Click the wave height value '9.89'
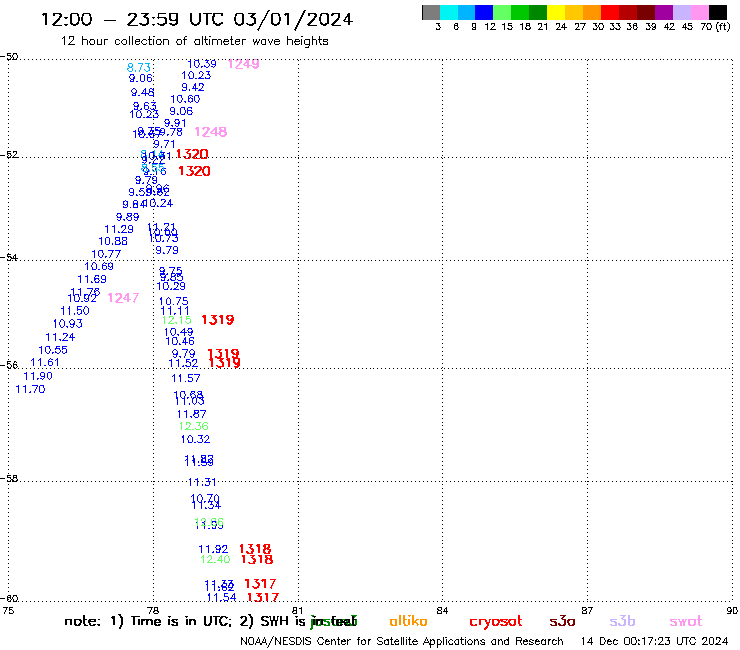 127,217
